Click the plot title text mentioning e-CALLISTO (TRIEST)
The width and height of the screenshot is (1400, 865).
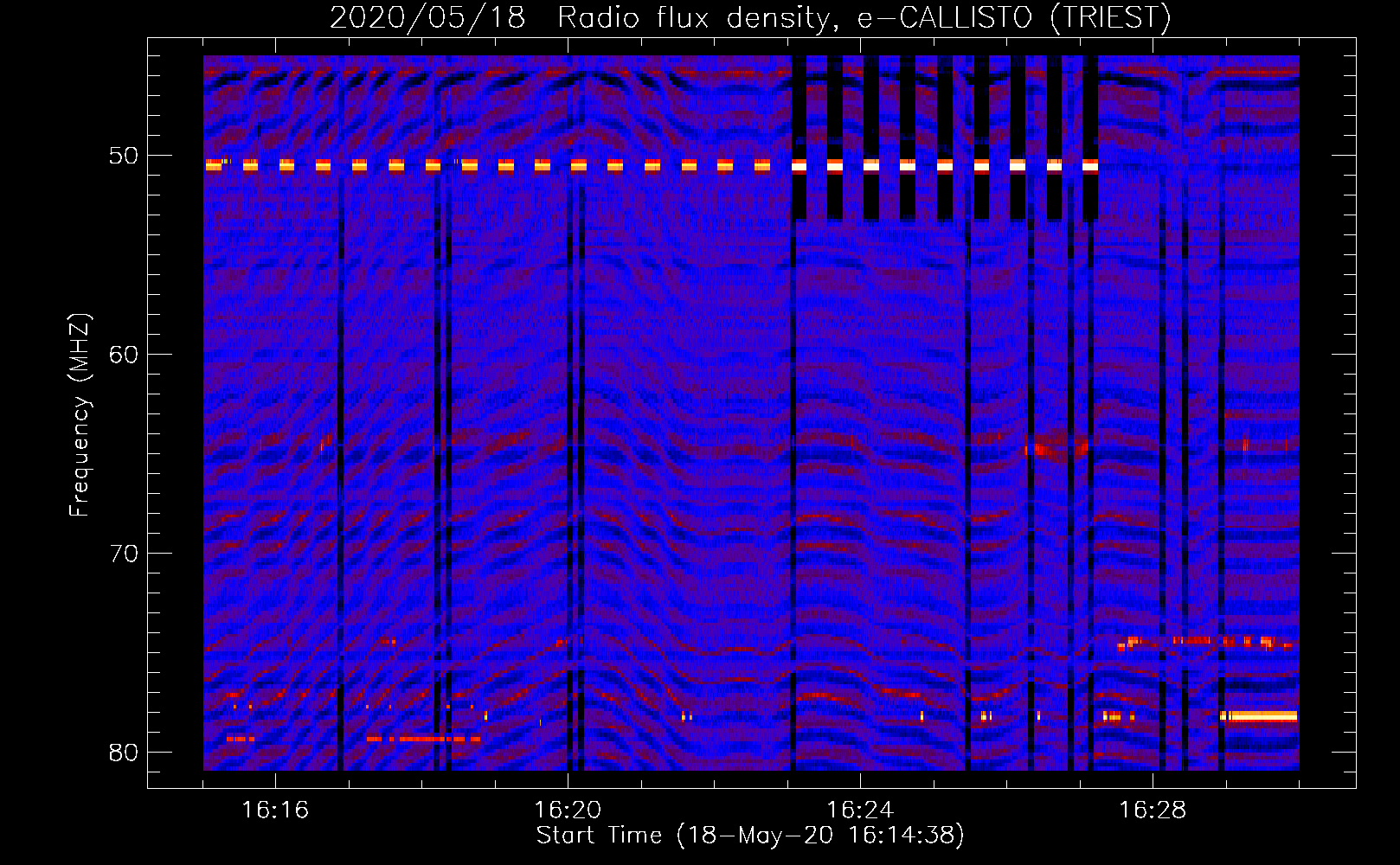click(x=750, y=17)
